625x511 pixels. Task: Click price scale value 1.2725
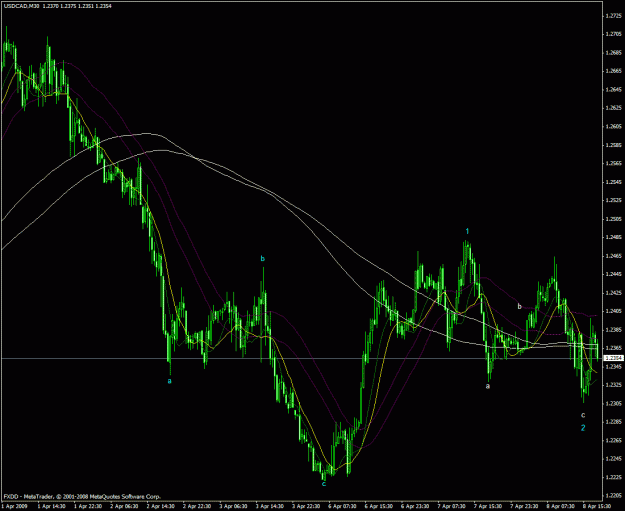[611, 16]
